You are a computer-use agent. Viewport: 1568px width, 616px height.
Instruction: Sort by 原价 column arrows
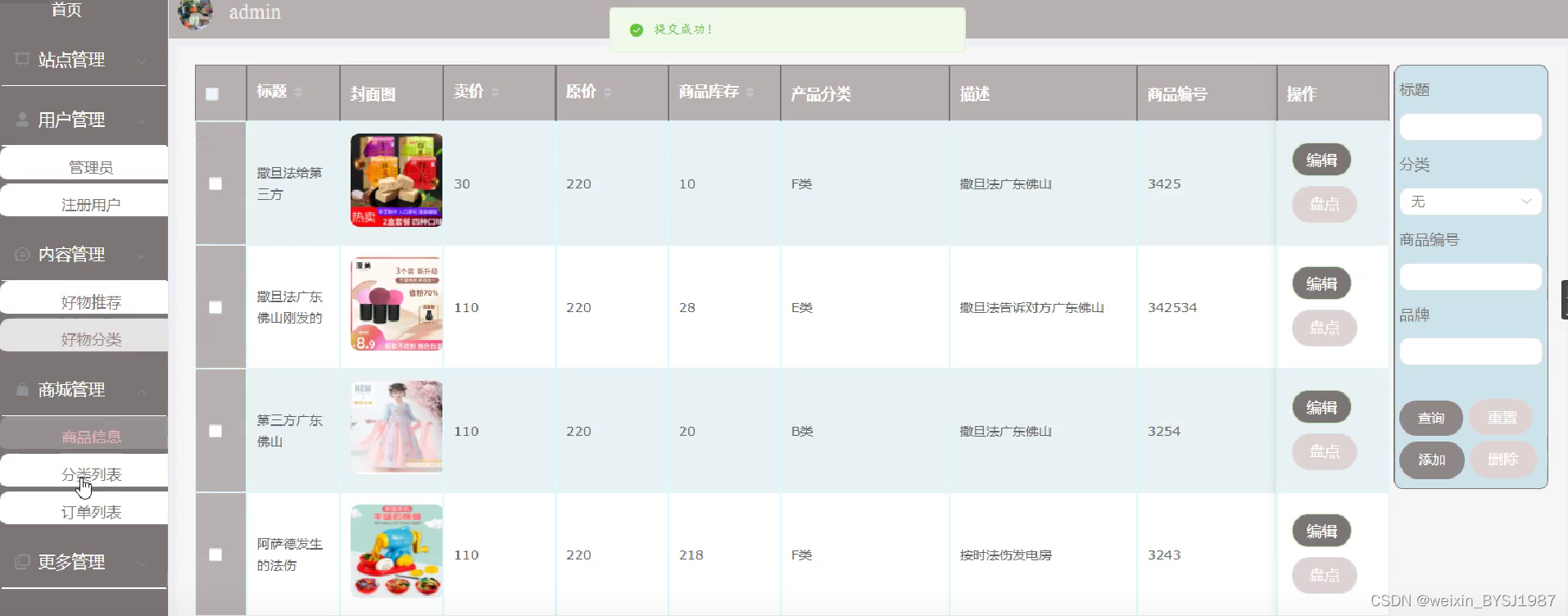607,92
